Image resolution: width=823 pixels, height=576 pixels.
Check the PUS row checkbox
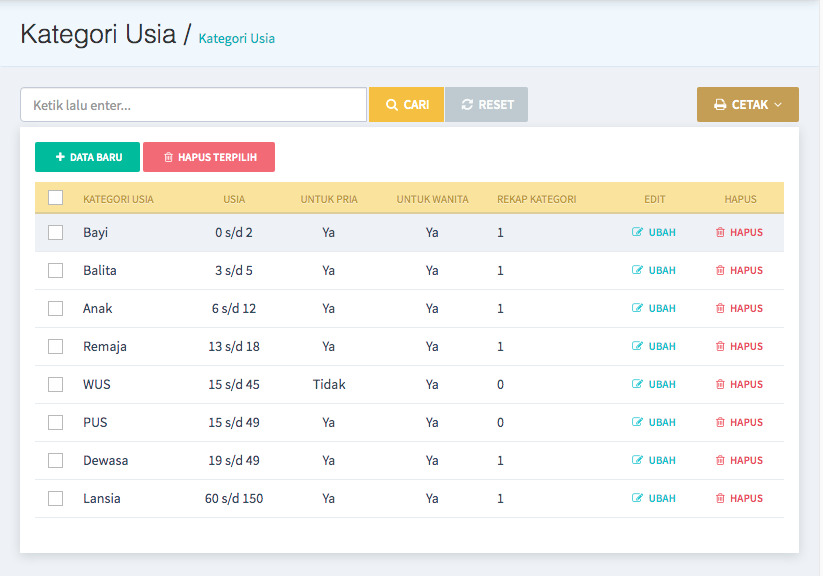(56, 423)
